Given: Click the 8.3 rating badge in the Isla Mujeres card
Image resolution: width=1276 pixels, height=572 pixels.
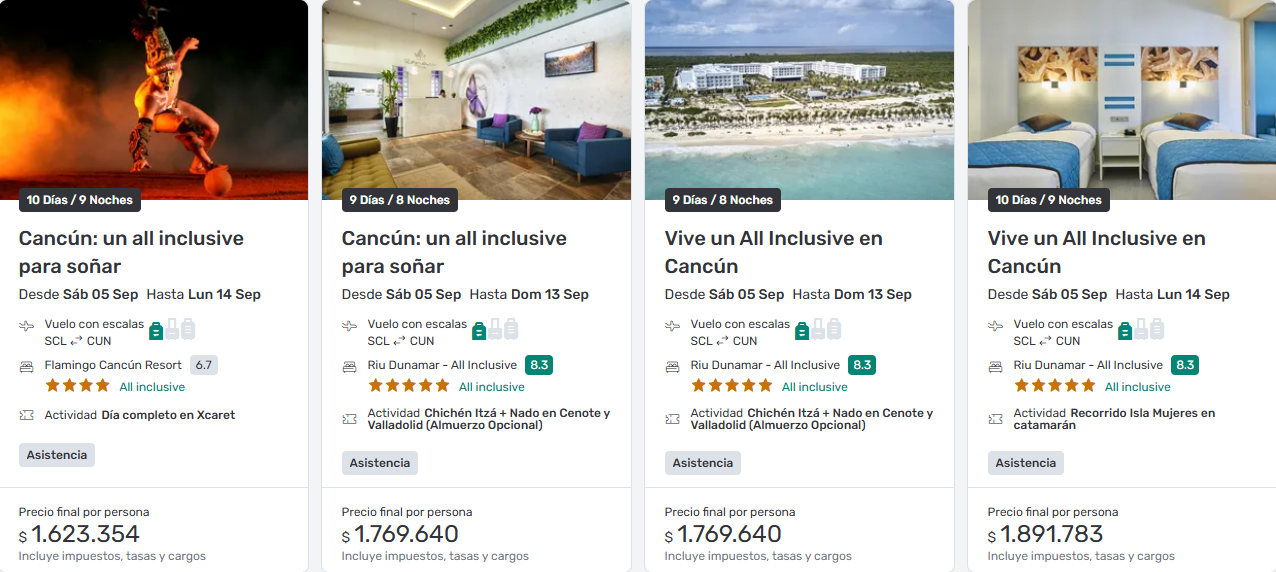Looking at the screenshot, I should (1185, 365).
